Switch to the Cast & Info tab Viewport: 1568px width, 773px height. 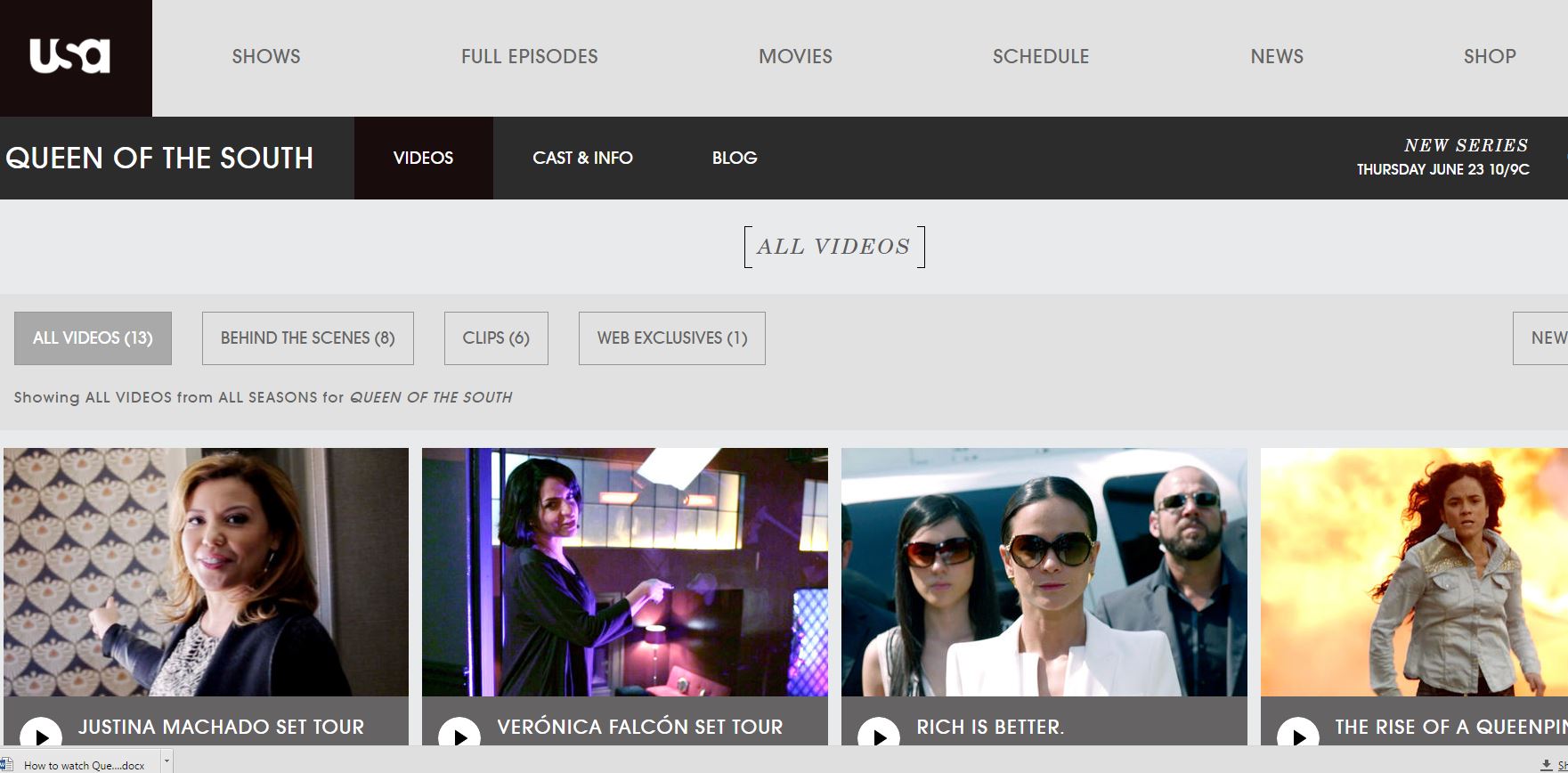(582, 158)
